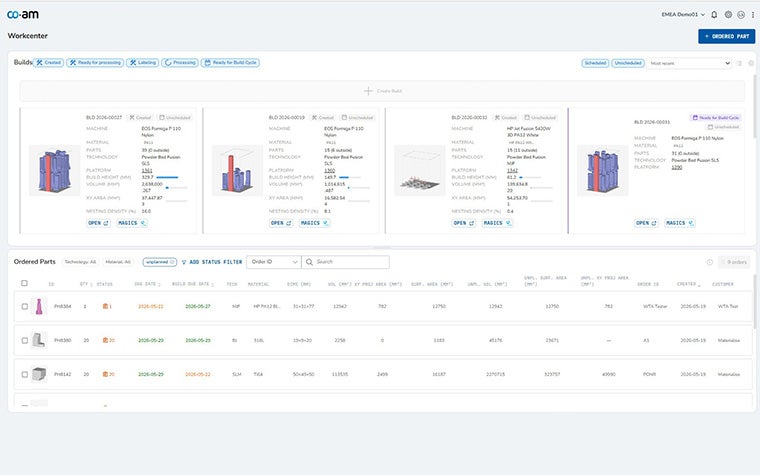This screenshot has width=760, height=475.
Task: Click the 3D preview thumbnail of BLD 2026-00019
Action: click(237, 170)
